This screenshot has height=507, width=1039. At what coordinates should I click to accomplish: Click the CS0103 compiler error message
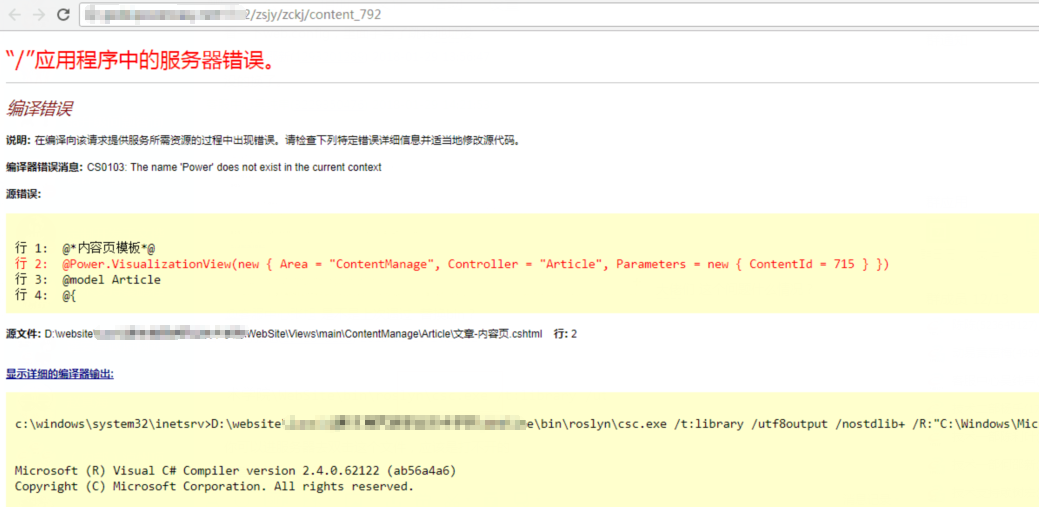click(x=233, y=167)
